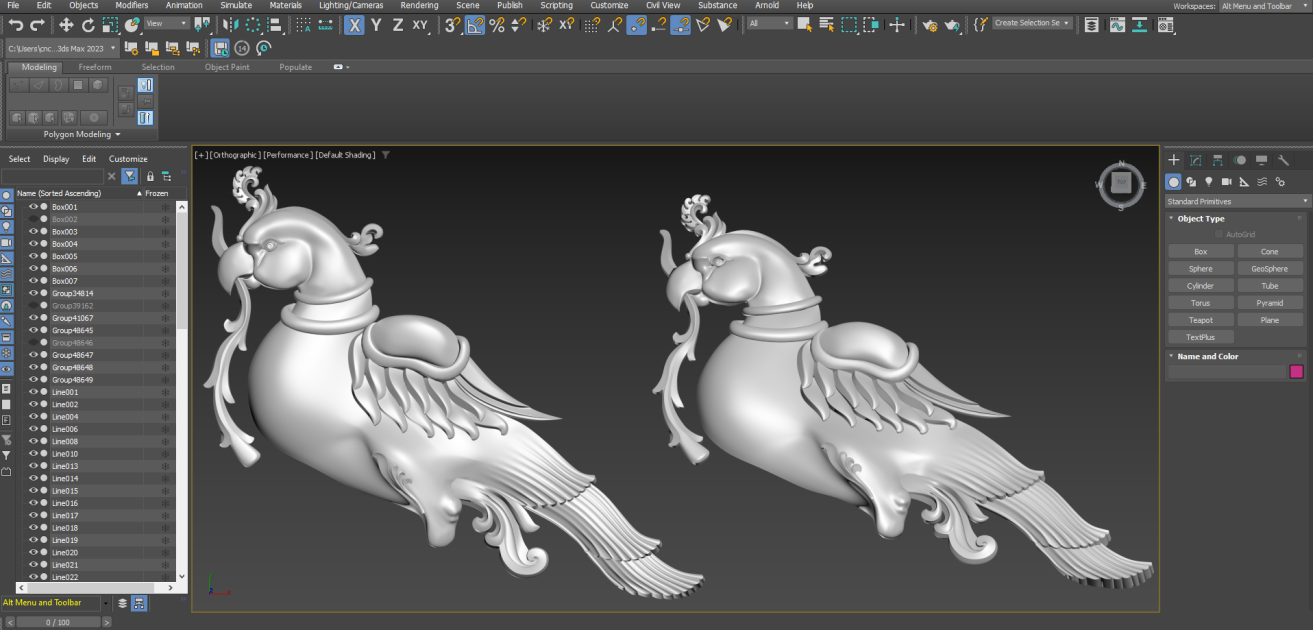1313x630 pixels.
Task: Switch to the Freeform ribbon tab
Action: pyautogui.click(x=95, y=67)
